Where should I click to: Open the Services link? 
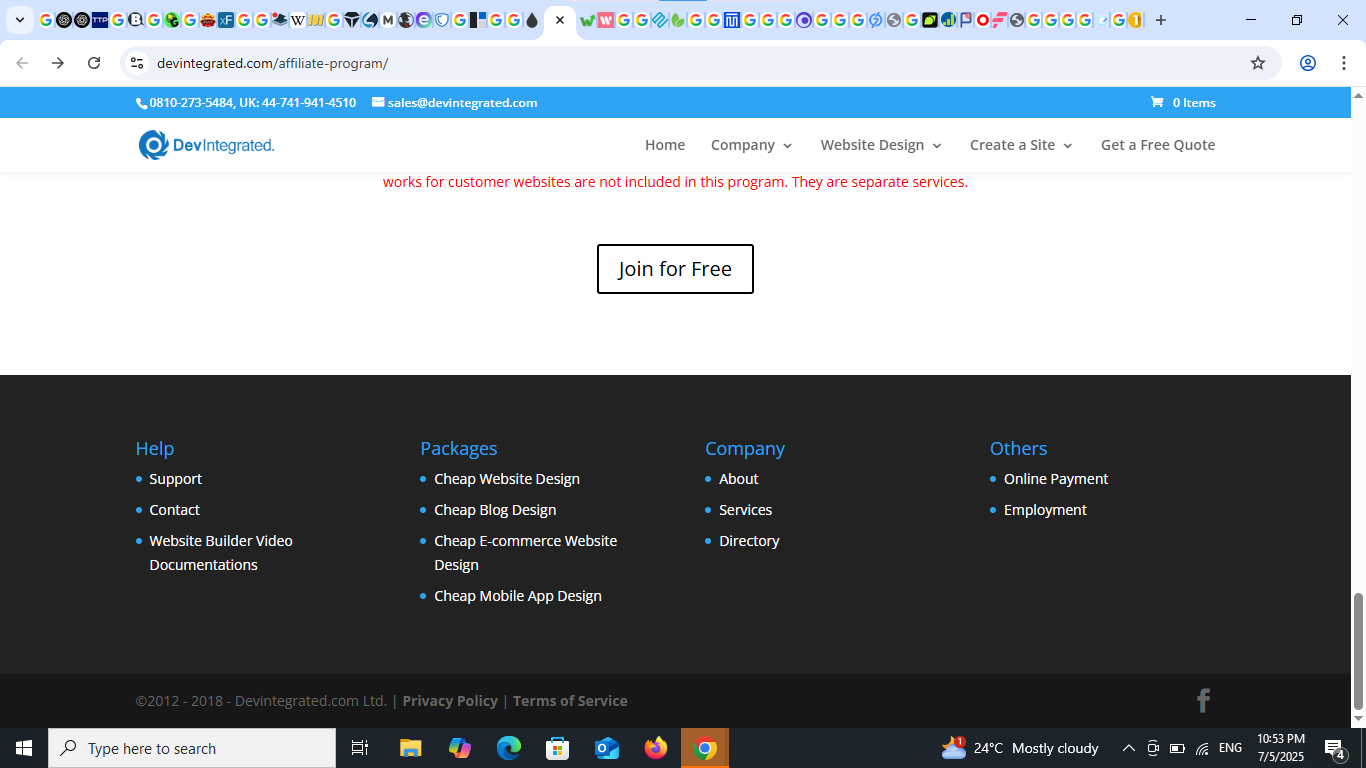coord(745,510)
